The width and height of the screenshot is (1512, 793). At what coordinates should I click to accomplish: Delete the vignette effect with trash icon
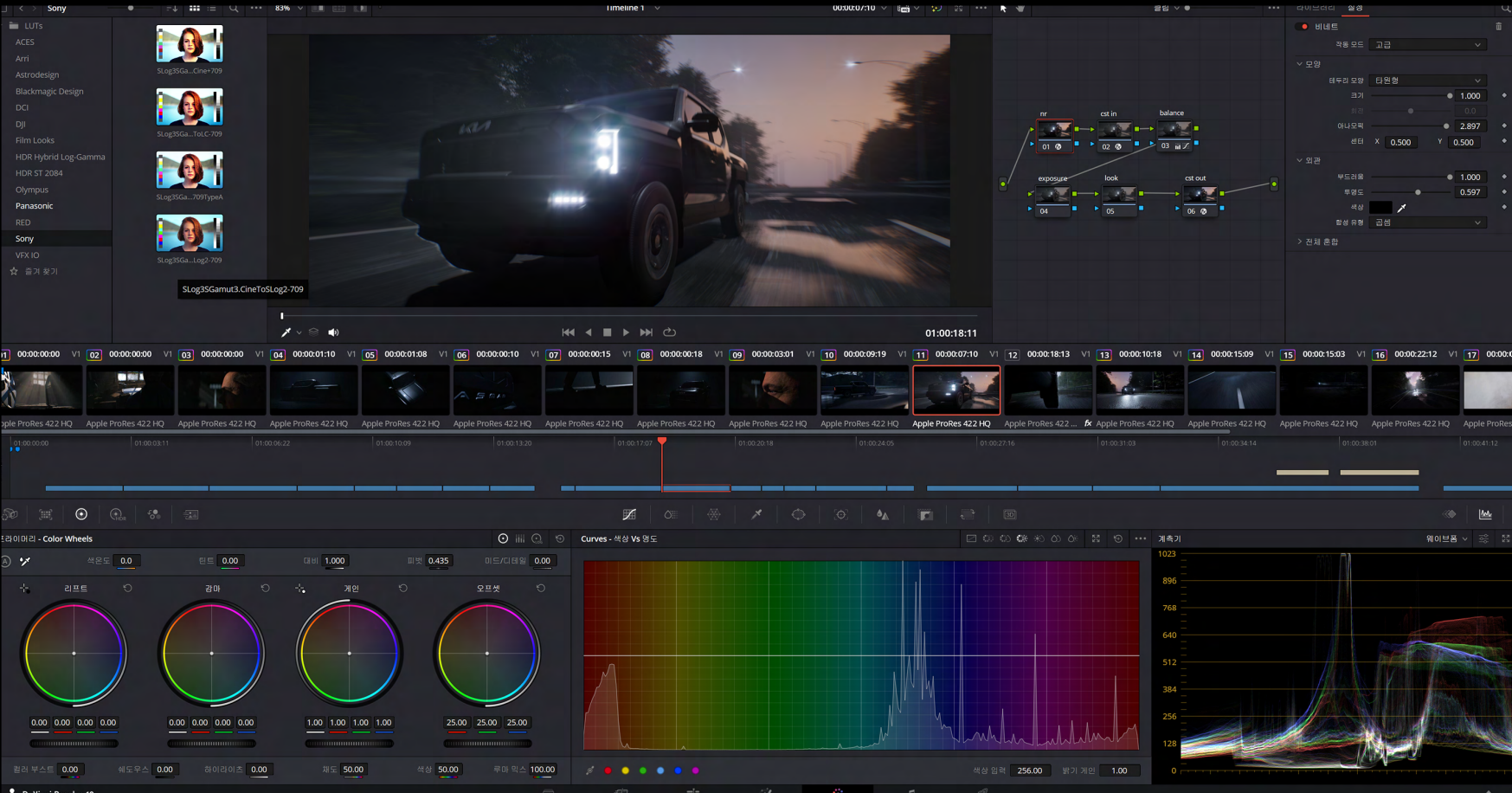point(1499,27)
